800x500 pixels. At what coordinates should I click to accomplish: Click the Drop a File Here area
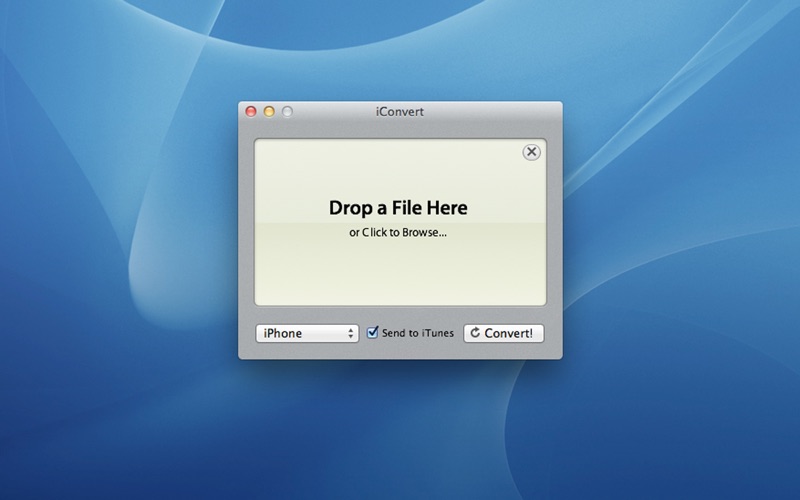pos(400,222)
